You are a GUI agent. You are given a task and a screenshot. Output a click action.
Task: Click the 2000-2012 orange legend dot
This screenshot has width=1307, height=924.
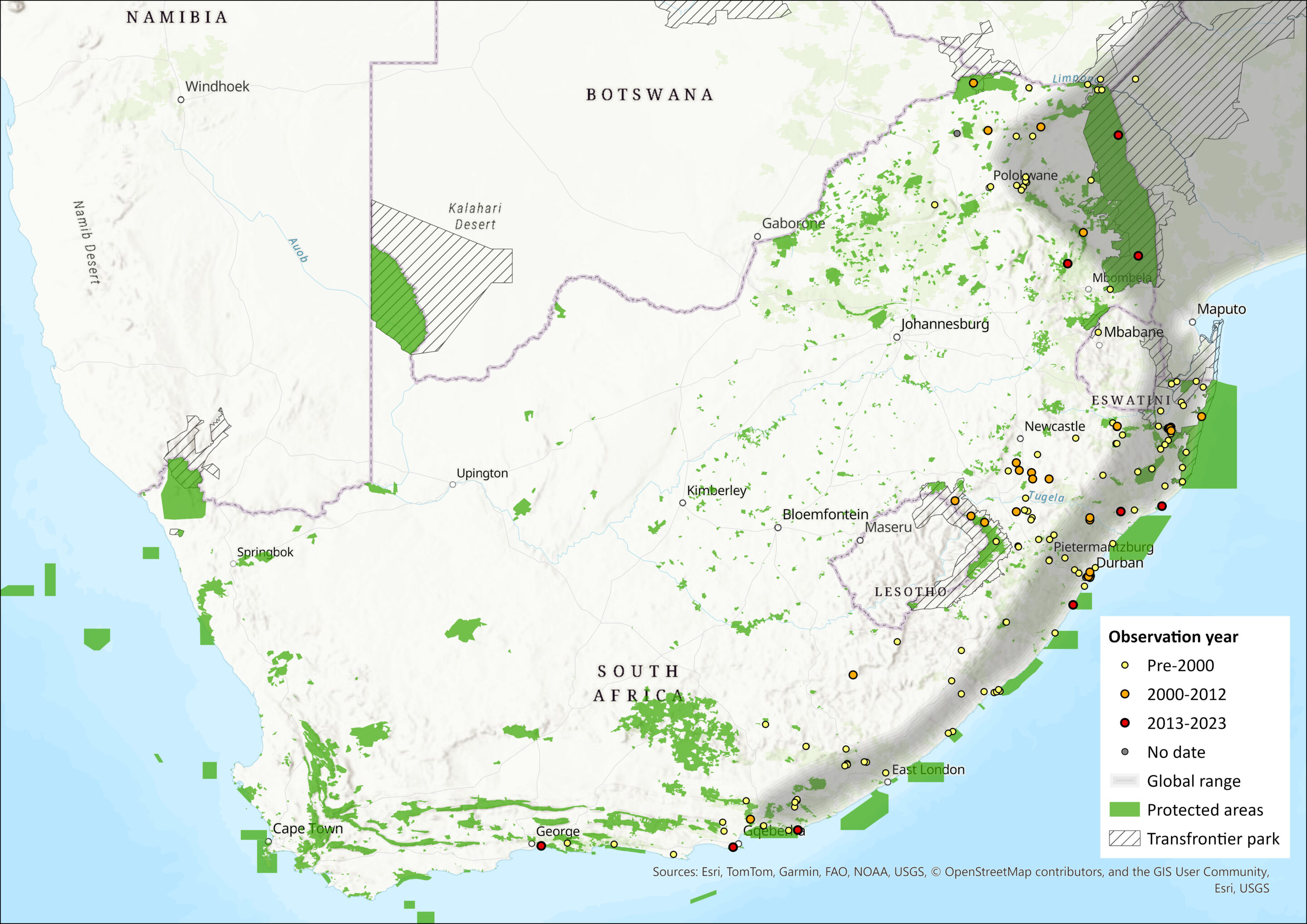pos(1125,694)
